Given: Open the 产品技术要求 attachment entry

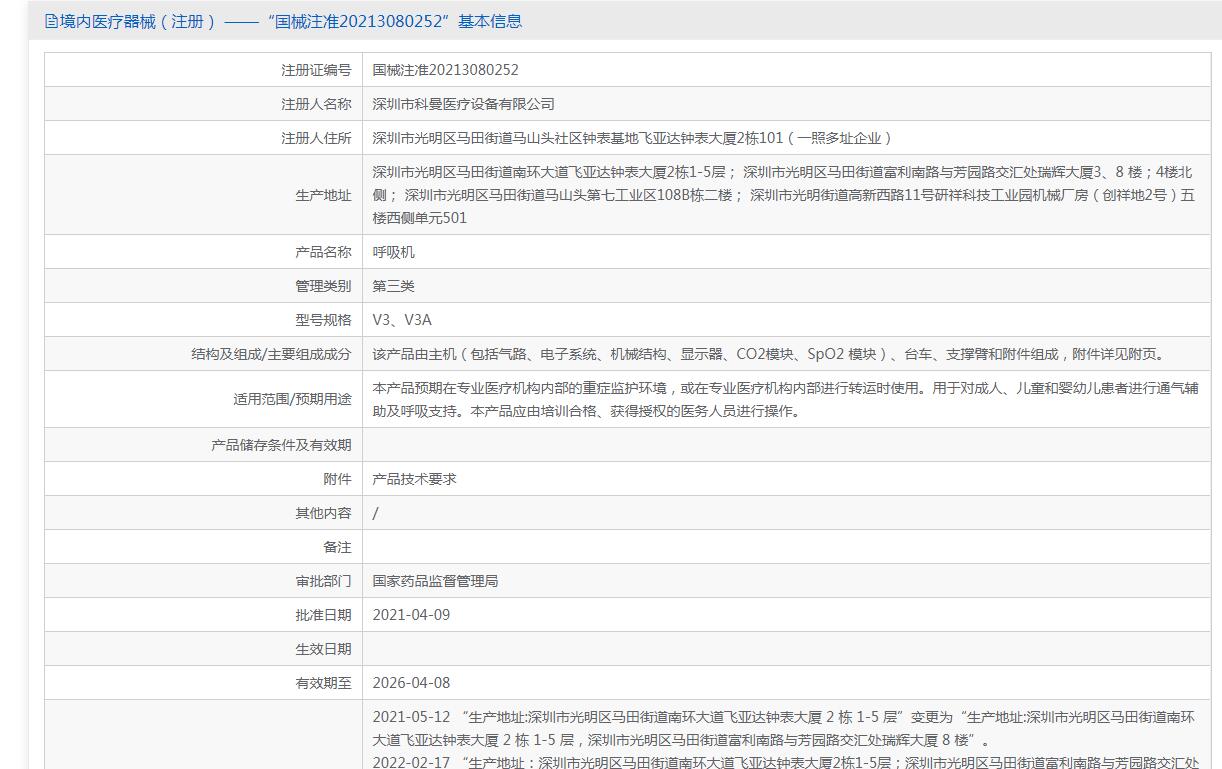Looking at the screenshot, I should point(414,479).
